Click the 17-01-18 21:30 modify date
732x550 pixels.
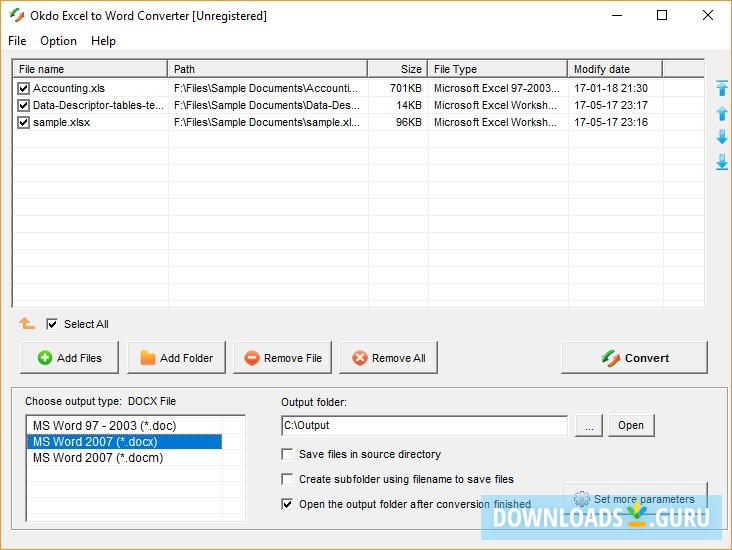[611, 88]
